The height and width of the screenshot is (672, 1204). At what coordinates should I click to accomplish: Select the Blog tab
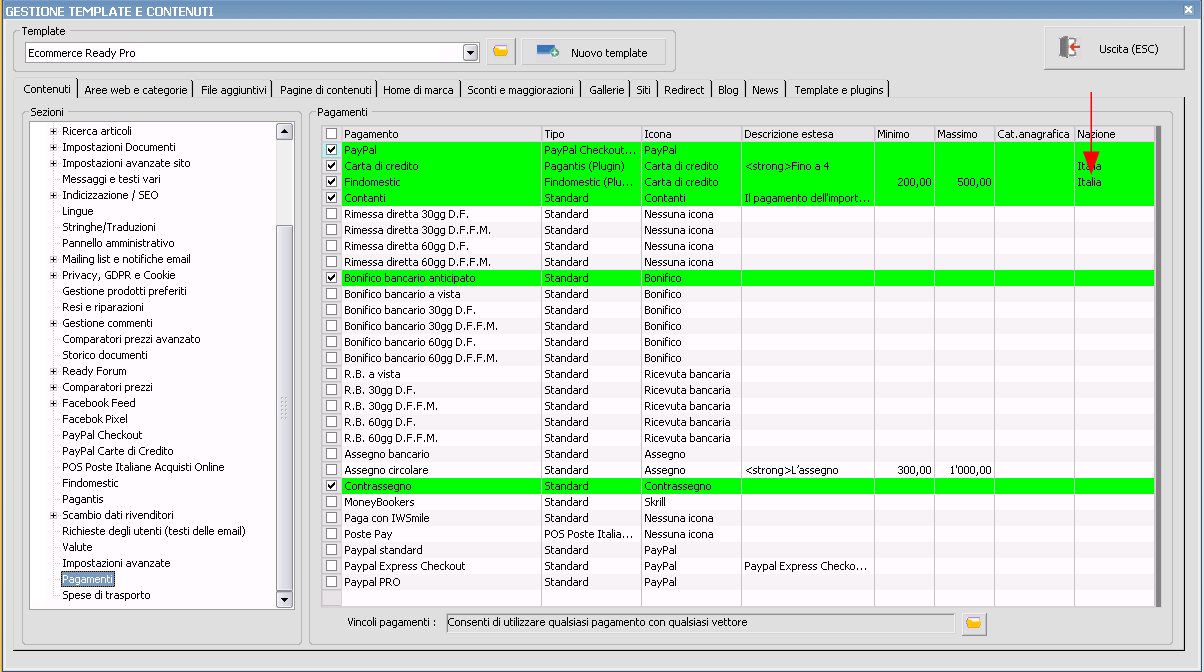728,90
